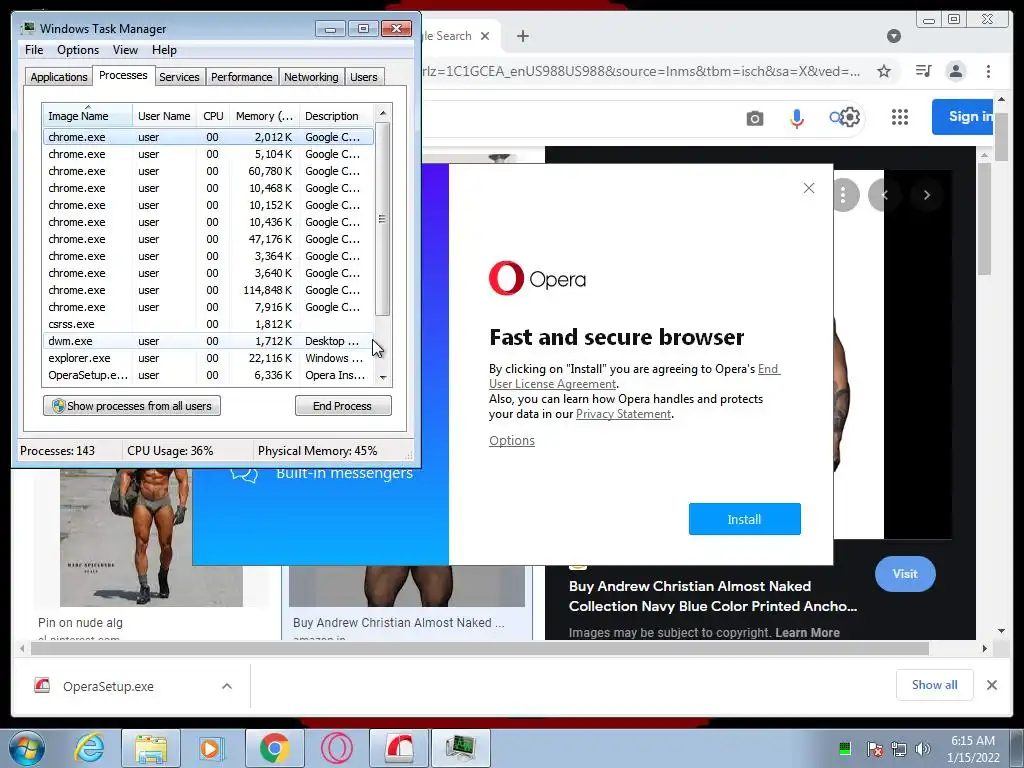Open Task Manager View menu

125,50
